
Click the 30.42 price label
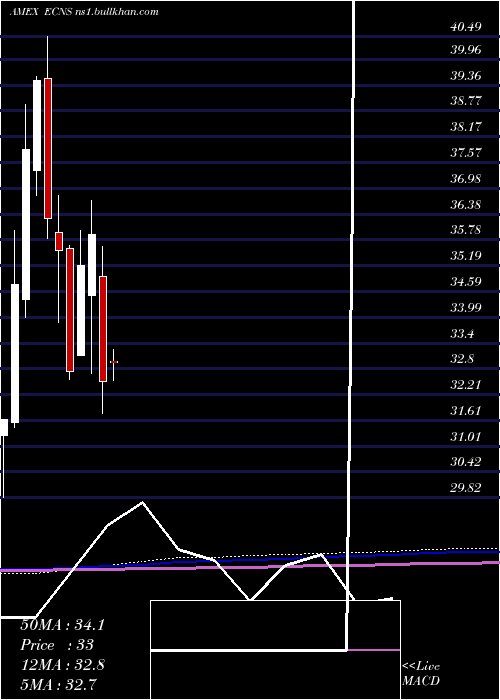tap(466, 462)
